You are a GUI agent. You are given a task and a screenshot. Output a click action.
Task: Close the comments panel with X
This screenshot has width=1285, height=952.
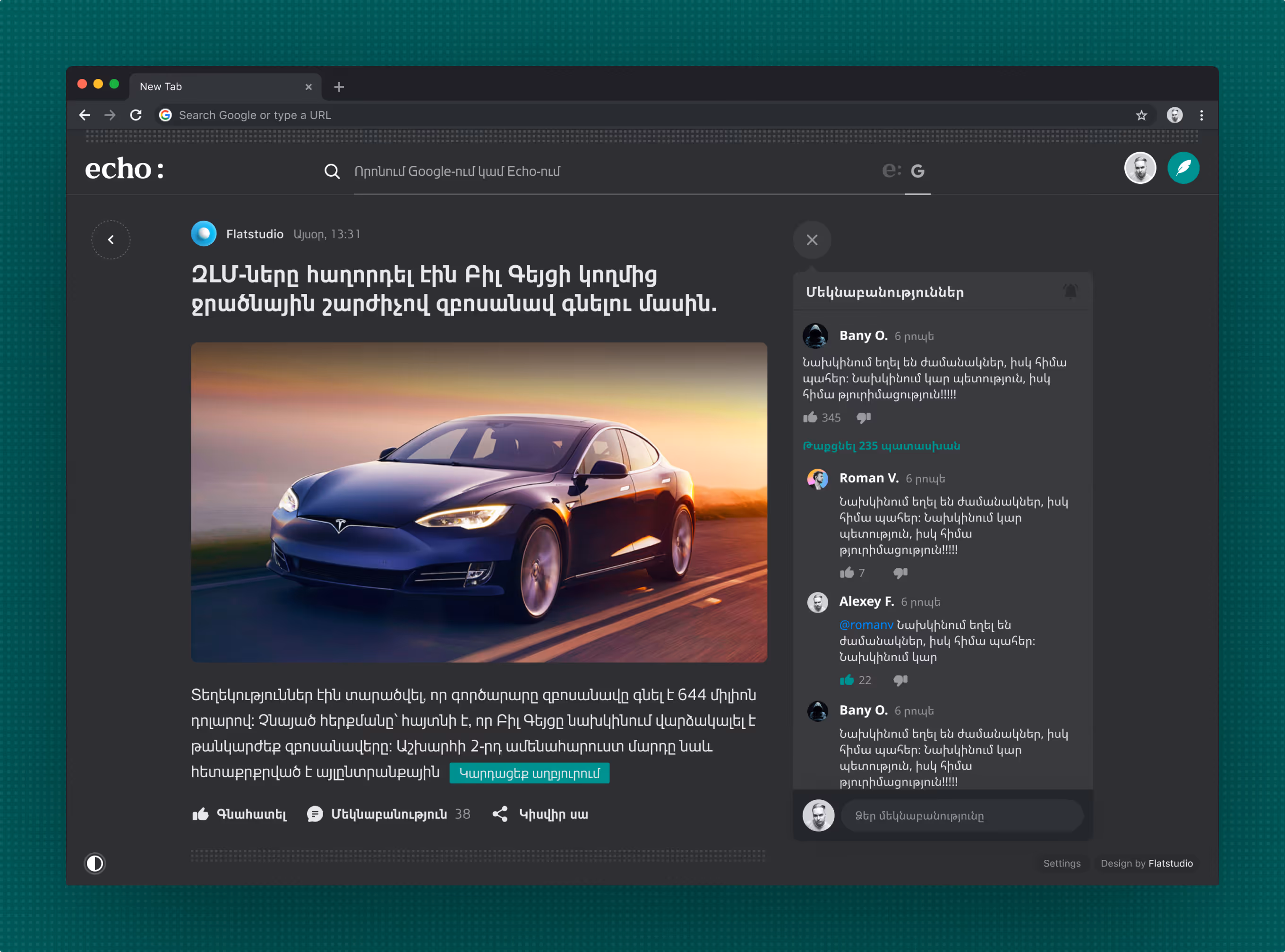[x=812, y=240]
